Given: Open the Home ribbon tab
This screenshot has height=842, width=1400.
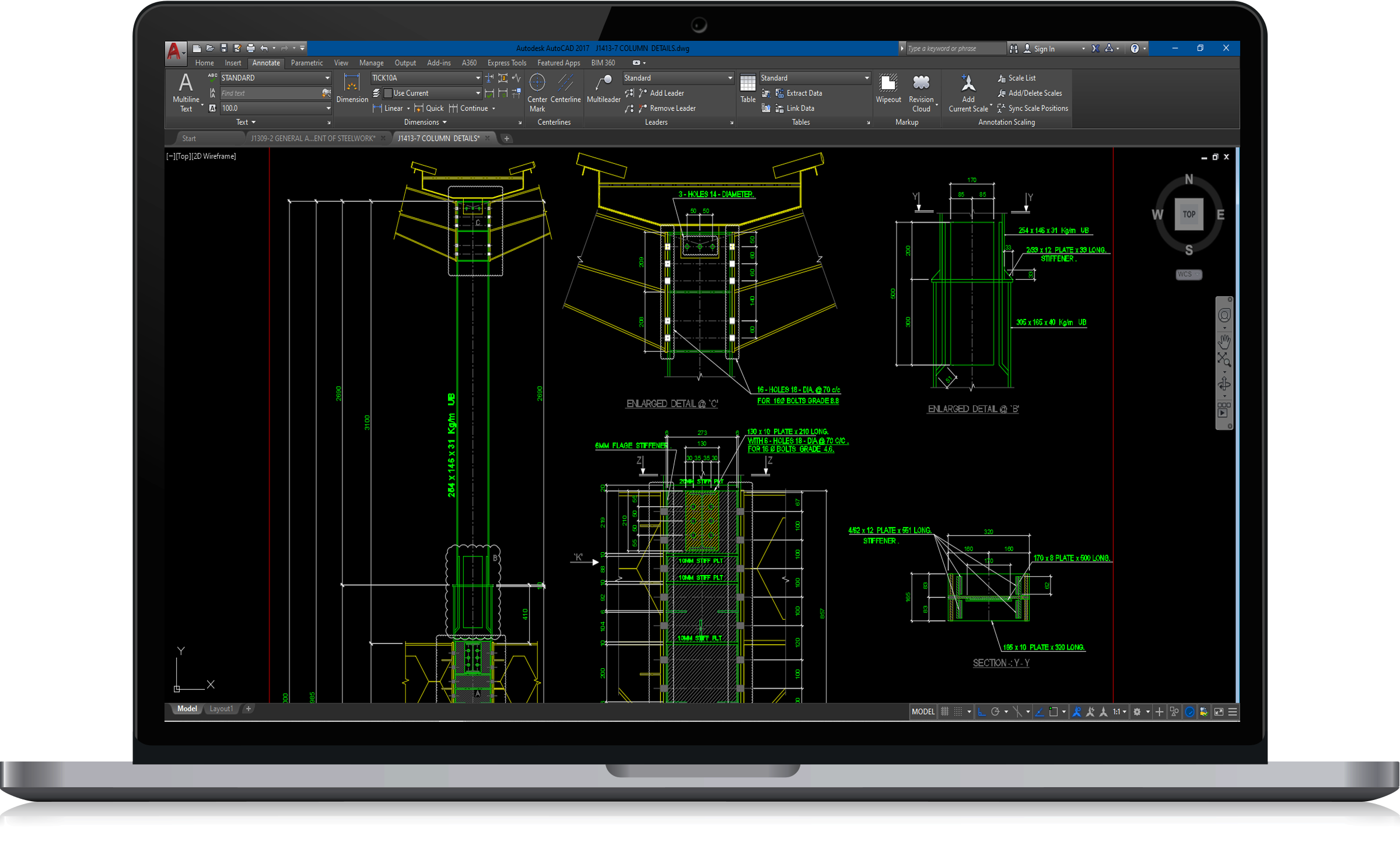Looking at the screenshot, I should 204,63.
